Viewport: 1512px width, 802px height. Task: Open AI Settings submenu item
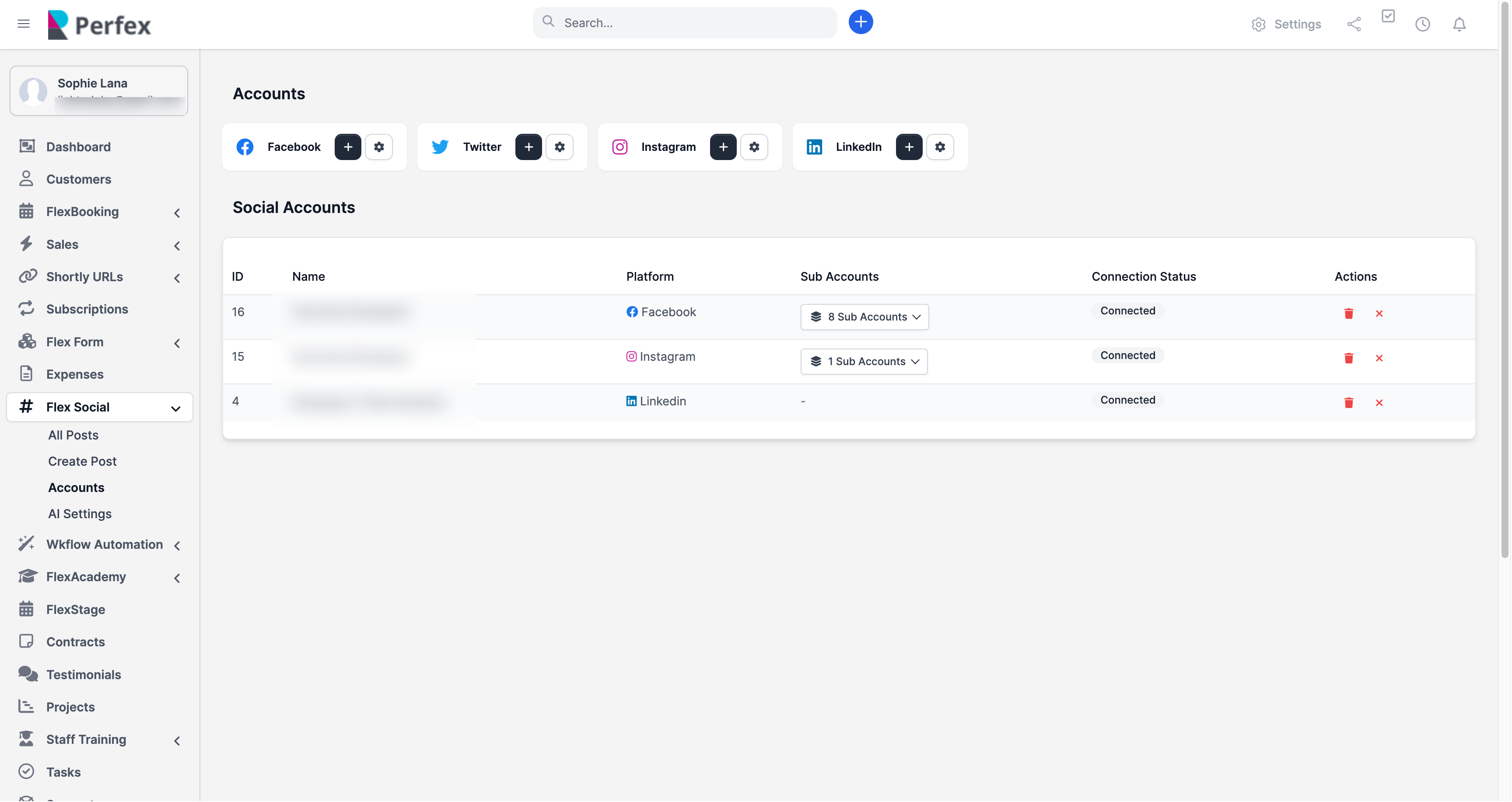click(x=80, y=514)
